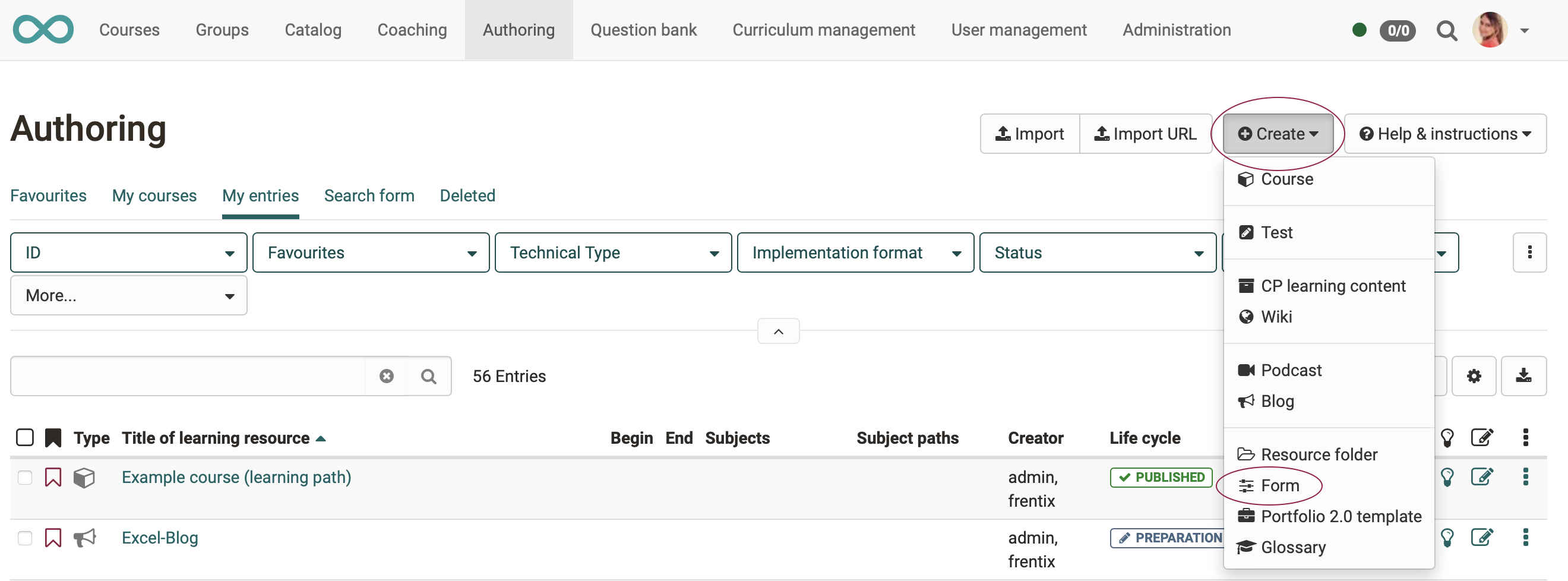This screenshot has height=581, width=1568.
Task: Click the download export icon near settings
Action: [x=1524, y=376]
